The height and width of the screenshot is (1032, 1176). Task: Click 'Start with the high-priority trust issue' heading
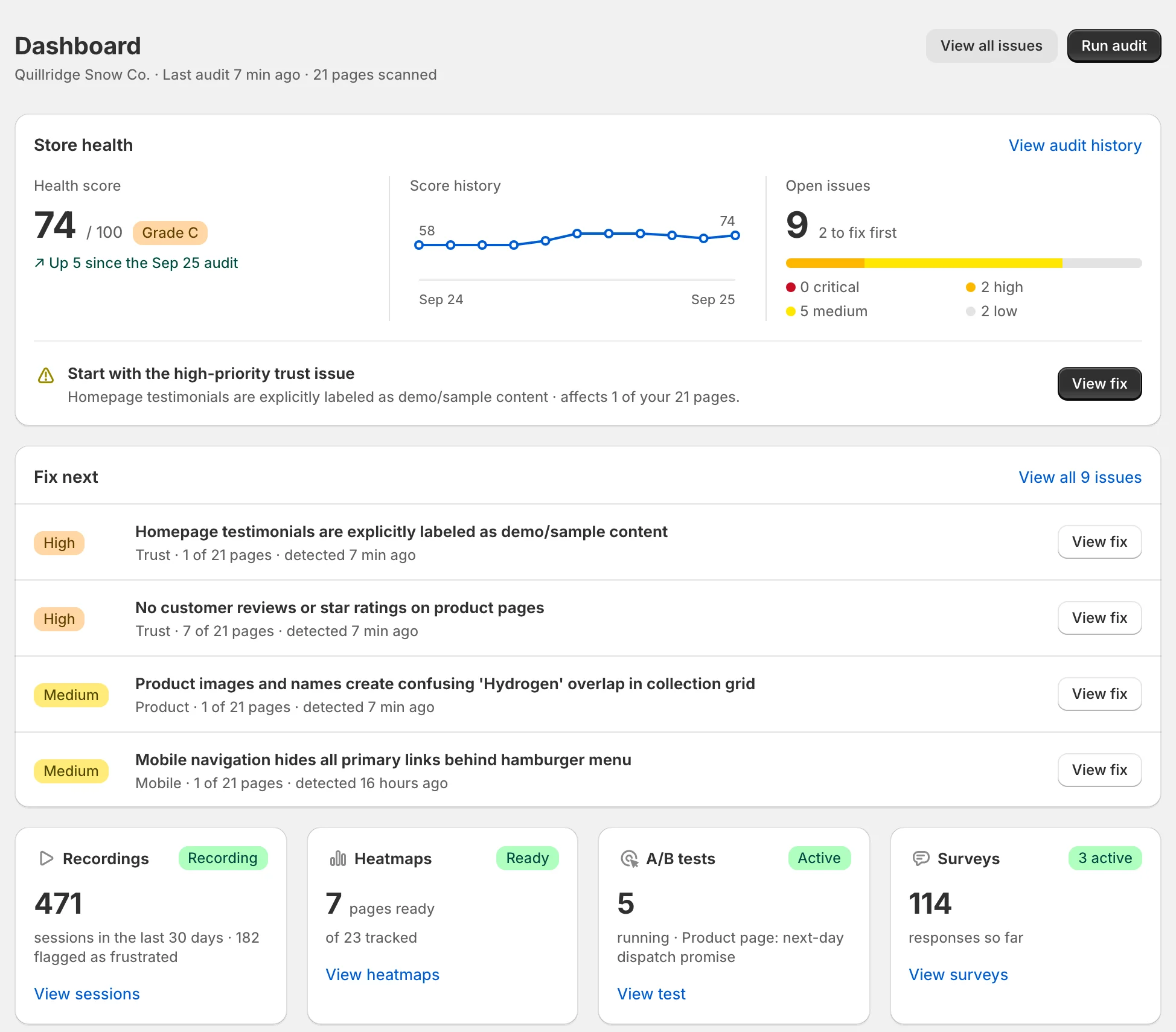[211, 374]
